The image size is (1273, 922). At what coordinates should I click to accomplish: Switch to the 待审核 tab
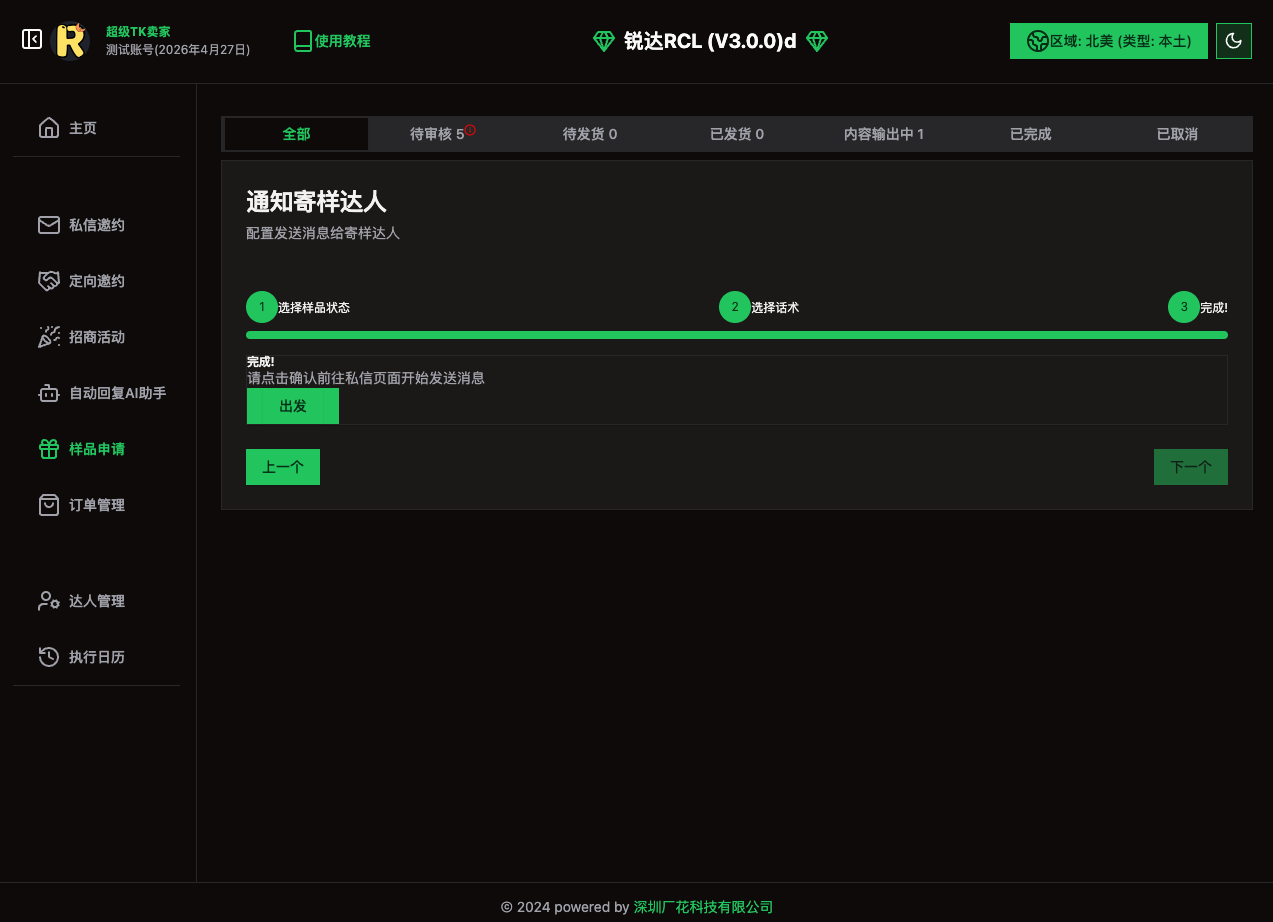pos(442,134)
